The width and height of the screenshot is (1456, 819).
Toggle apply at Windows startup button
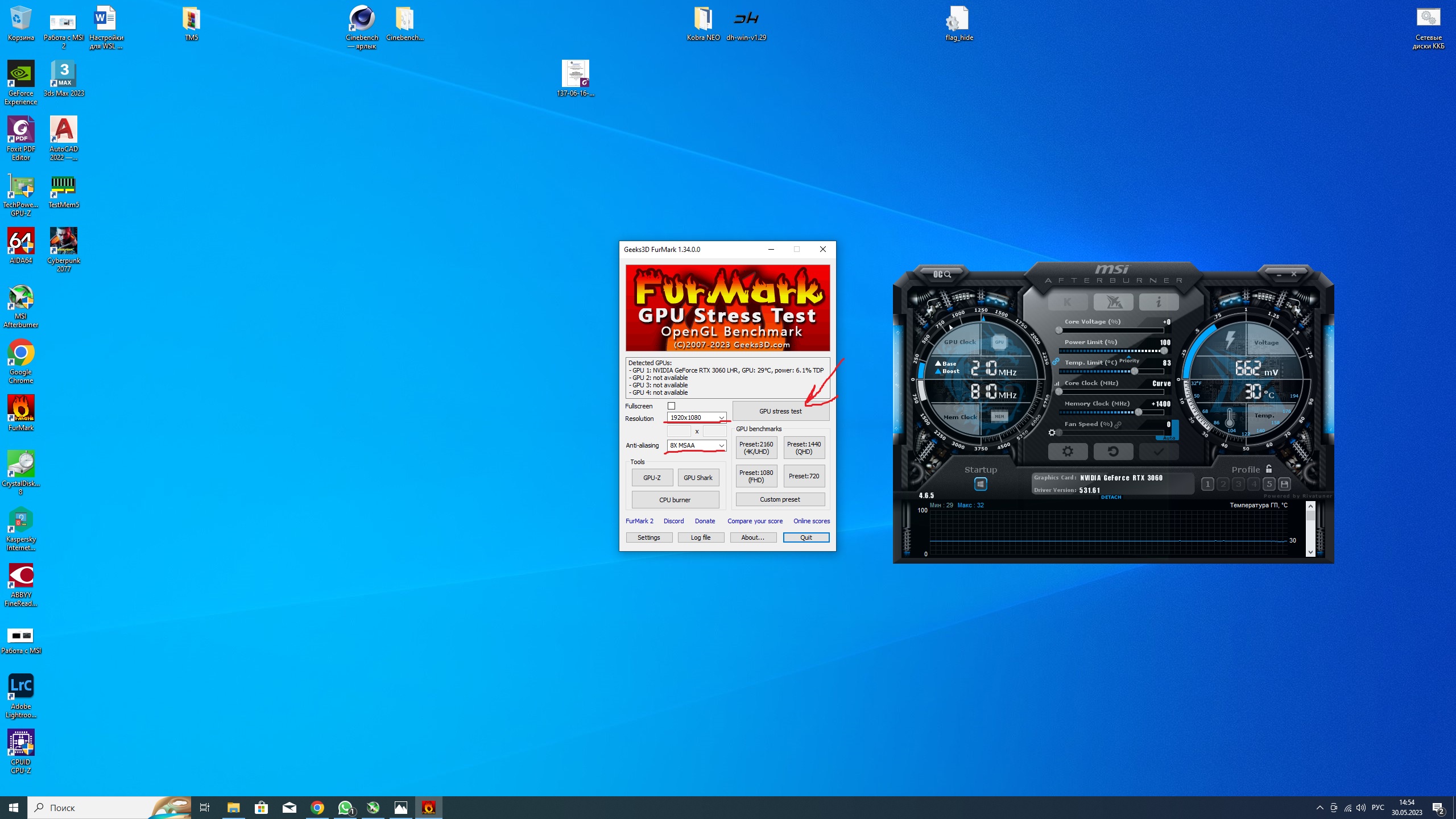(x=981, y=484)
